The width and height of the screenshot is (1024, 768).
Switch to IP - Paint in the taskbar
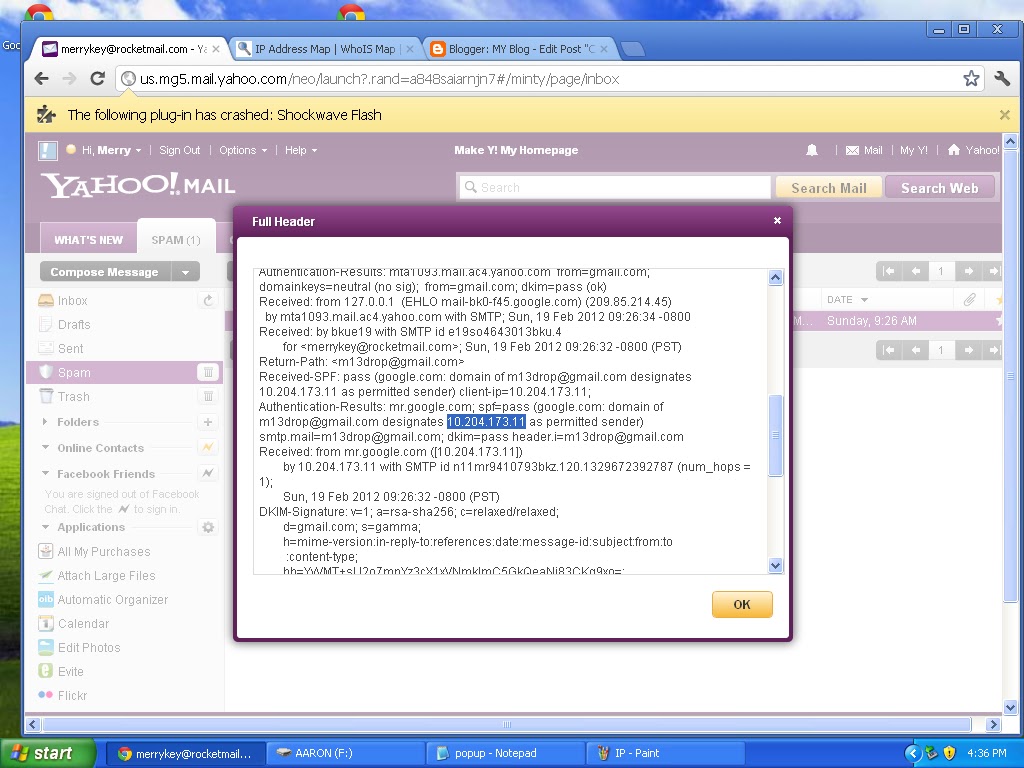pos(665,753)
